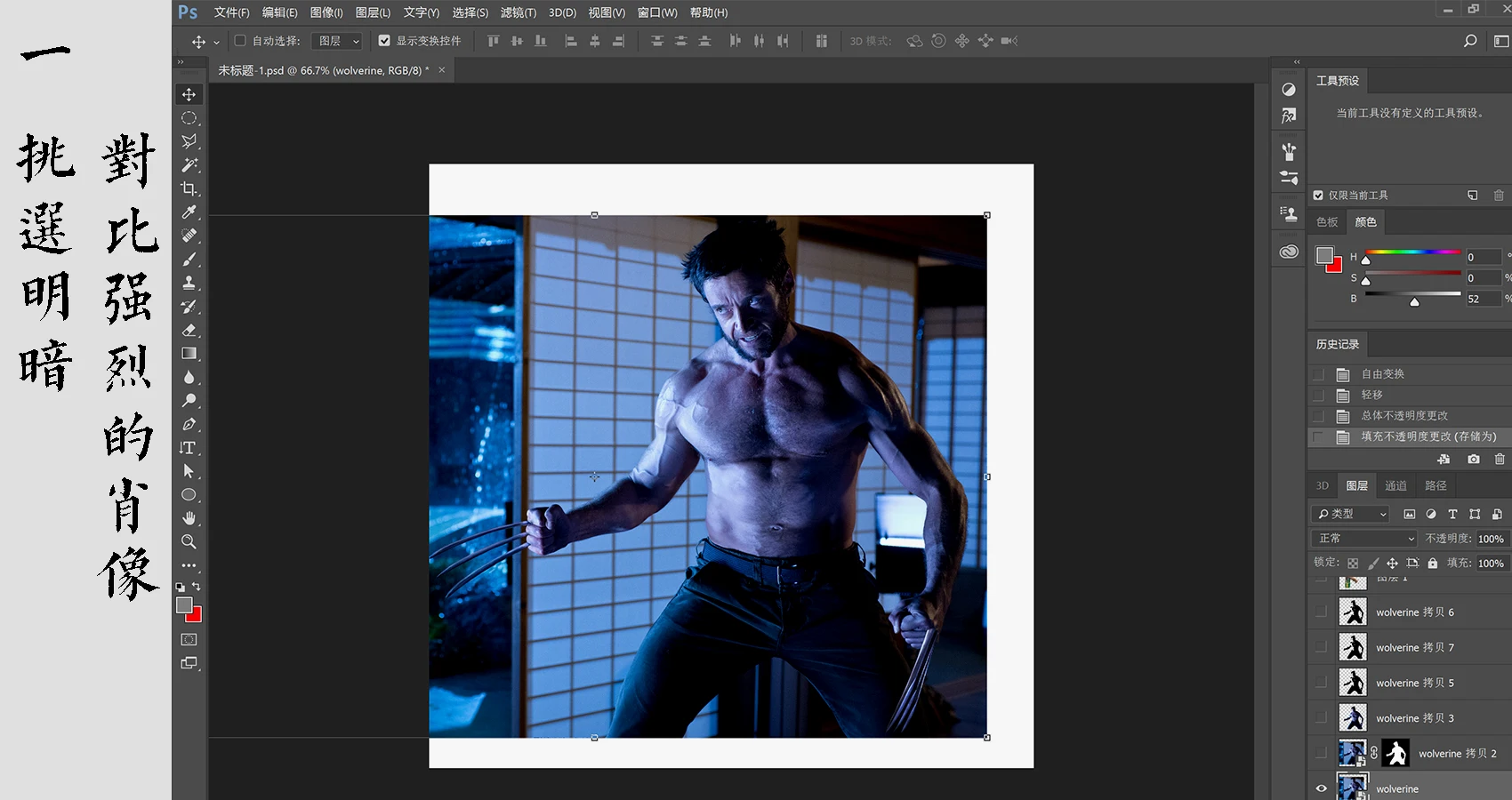Switch to the 路径 tab
The width and height of the screenshot is (1512, 800).
(x=1436, y=485)
